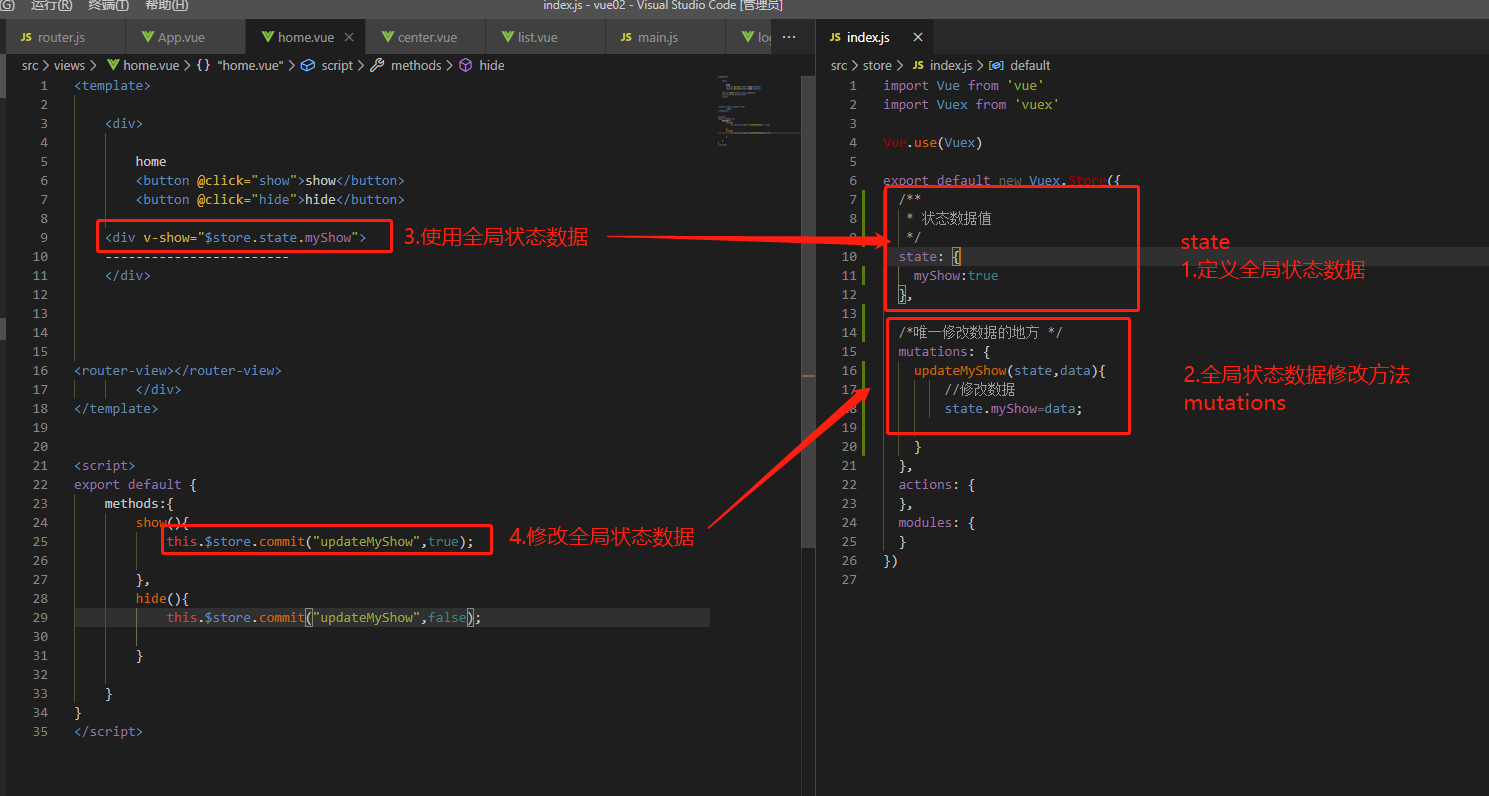This screenshot has width=1489, height=796.
Task: Click the updateMyShow(state,data) function definition
Action: coord(1010,370)
